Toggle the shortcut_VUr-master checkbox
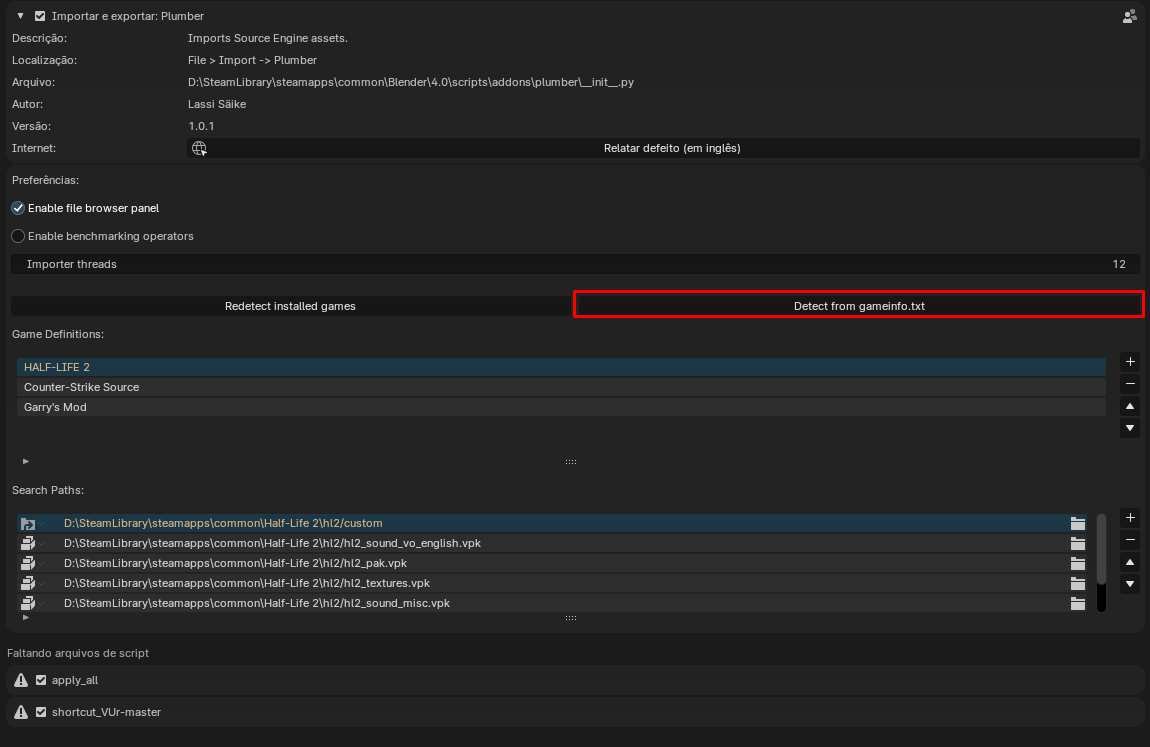 pos(41,712)
